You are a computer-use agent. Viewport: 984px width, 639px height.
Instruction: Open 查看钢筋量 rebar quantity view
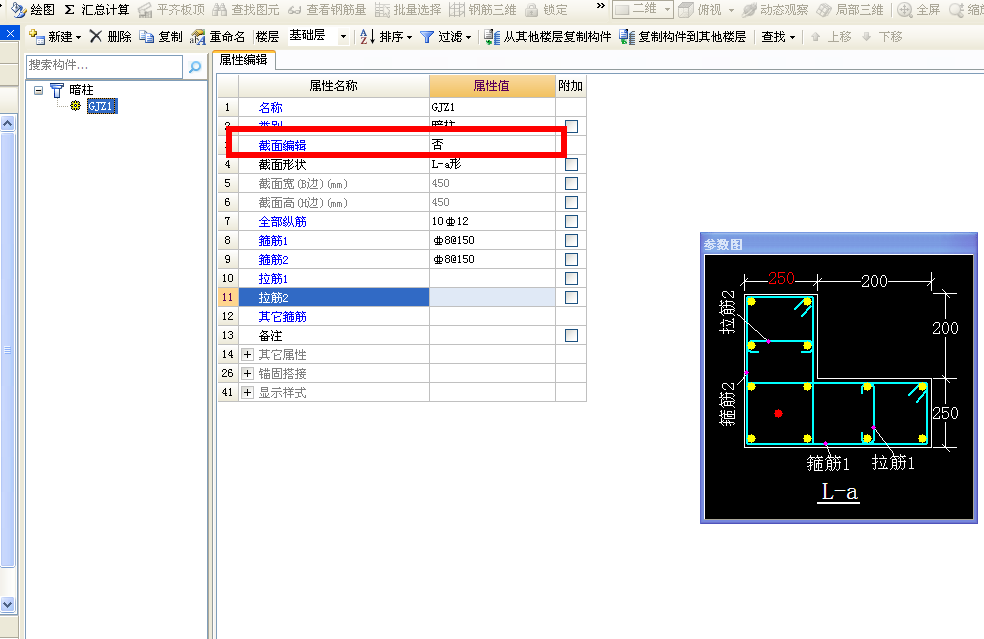[x=327, y=9]
